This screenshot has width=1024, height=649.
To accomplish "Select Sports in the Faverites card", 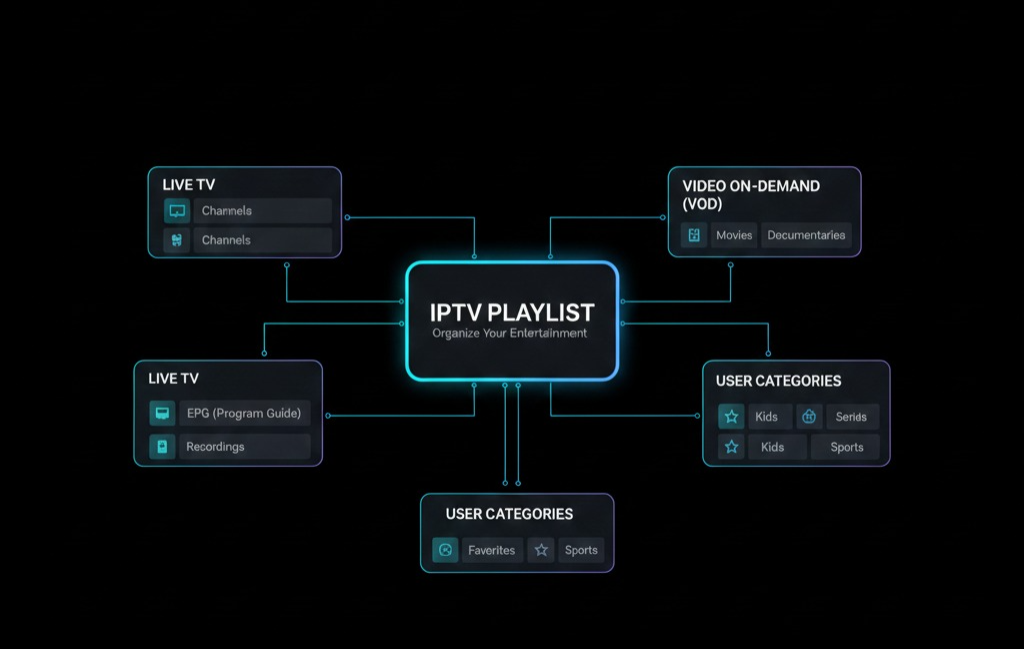I will pyautogui.click(x=581, y=550).
